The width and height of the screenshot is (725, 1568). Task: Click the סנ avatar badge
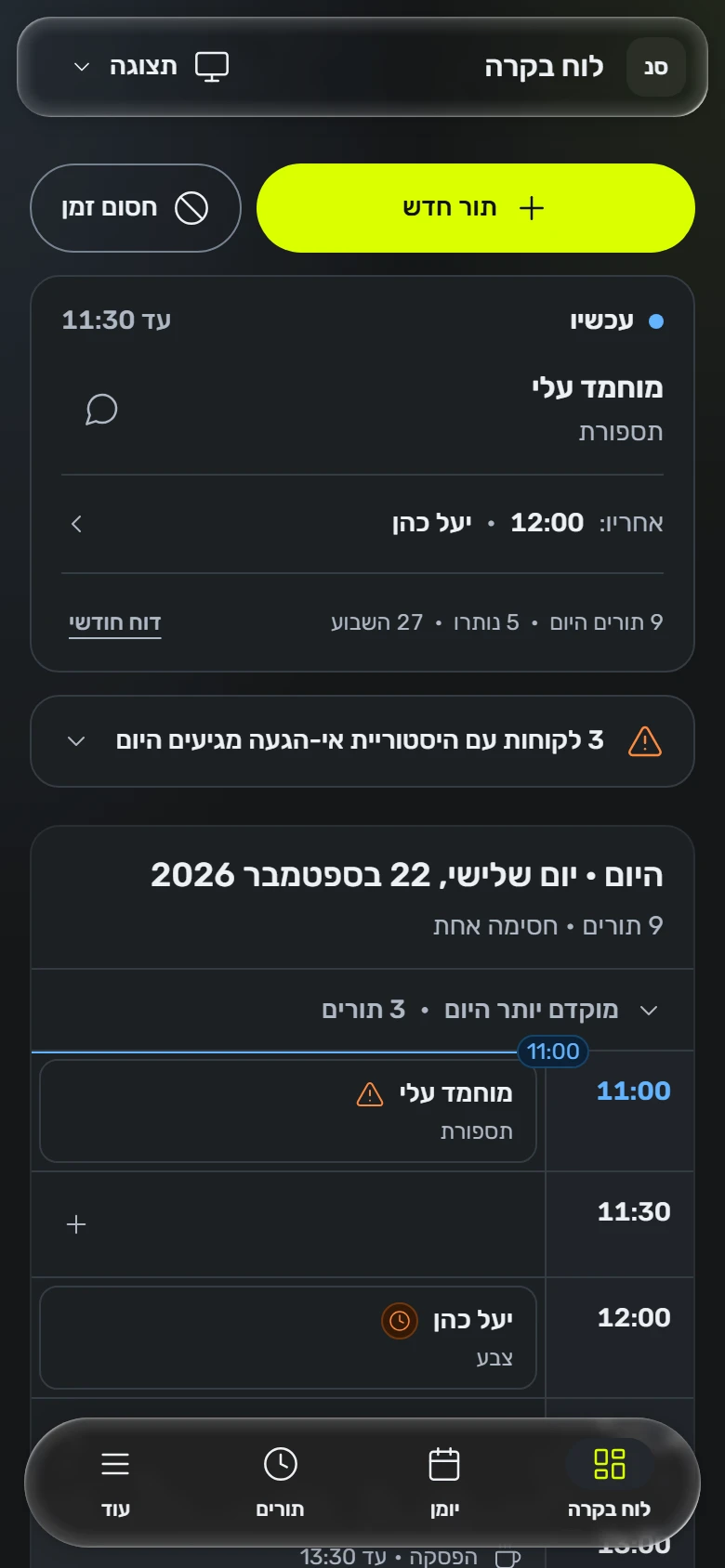656,67
